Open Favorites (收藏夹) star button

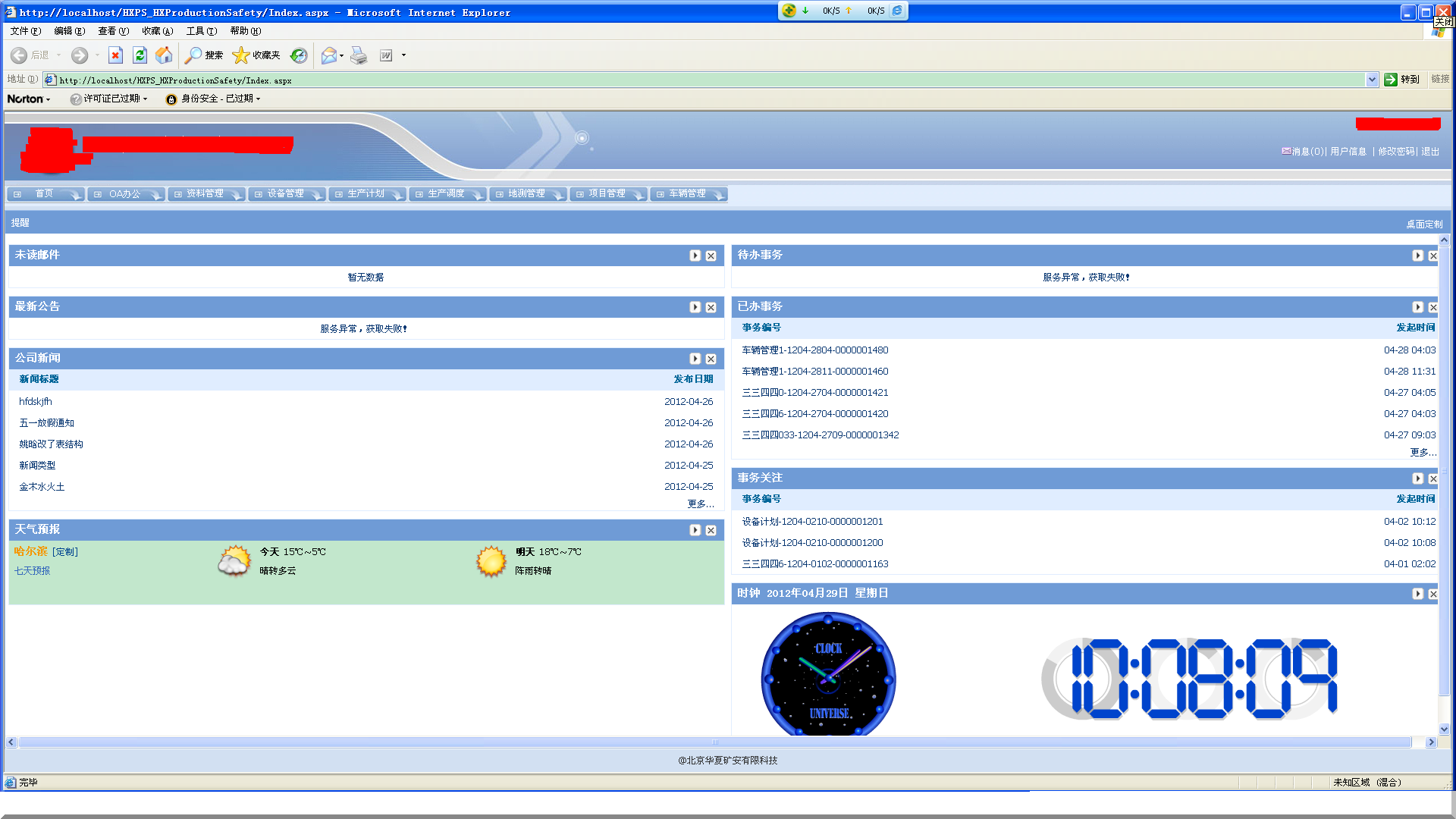point(256,55)
